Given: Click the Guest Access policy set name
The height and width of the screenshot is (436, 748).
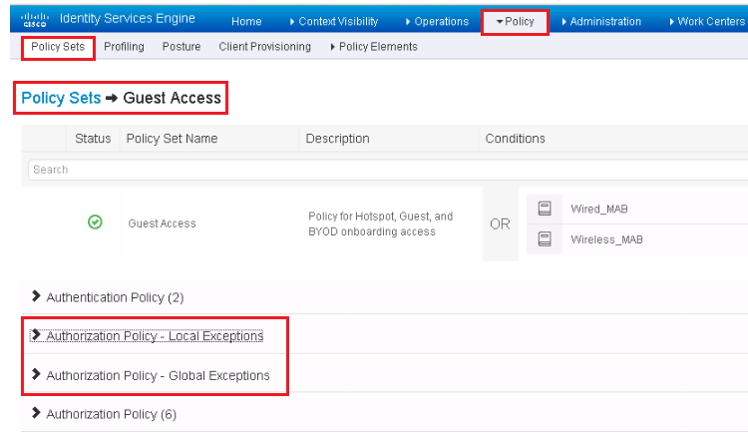Looking at the screenshot, I should pos(162,223).
